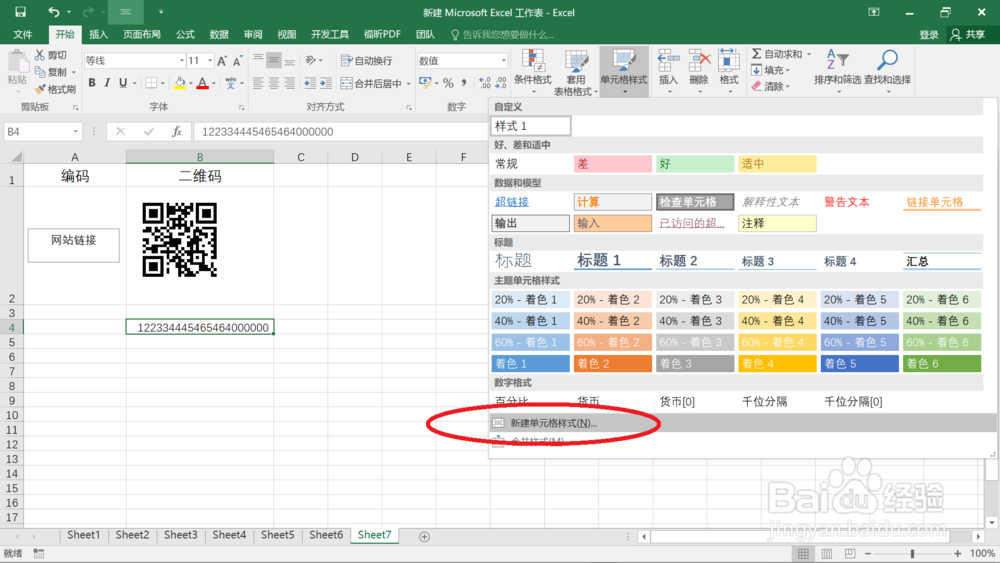Click Sign in (登录)
The height and width of the screenshot is (563, 1000).
(x=929, y=34)
